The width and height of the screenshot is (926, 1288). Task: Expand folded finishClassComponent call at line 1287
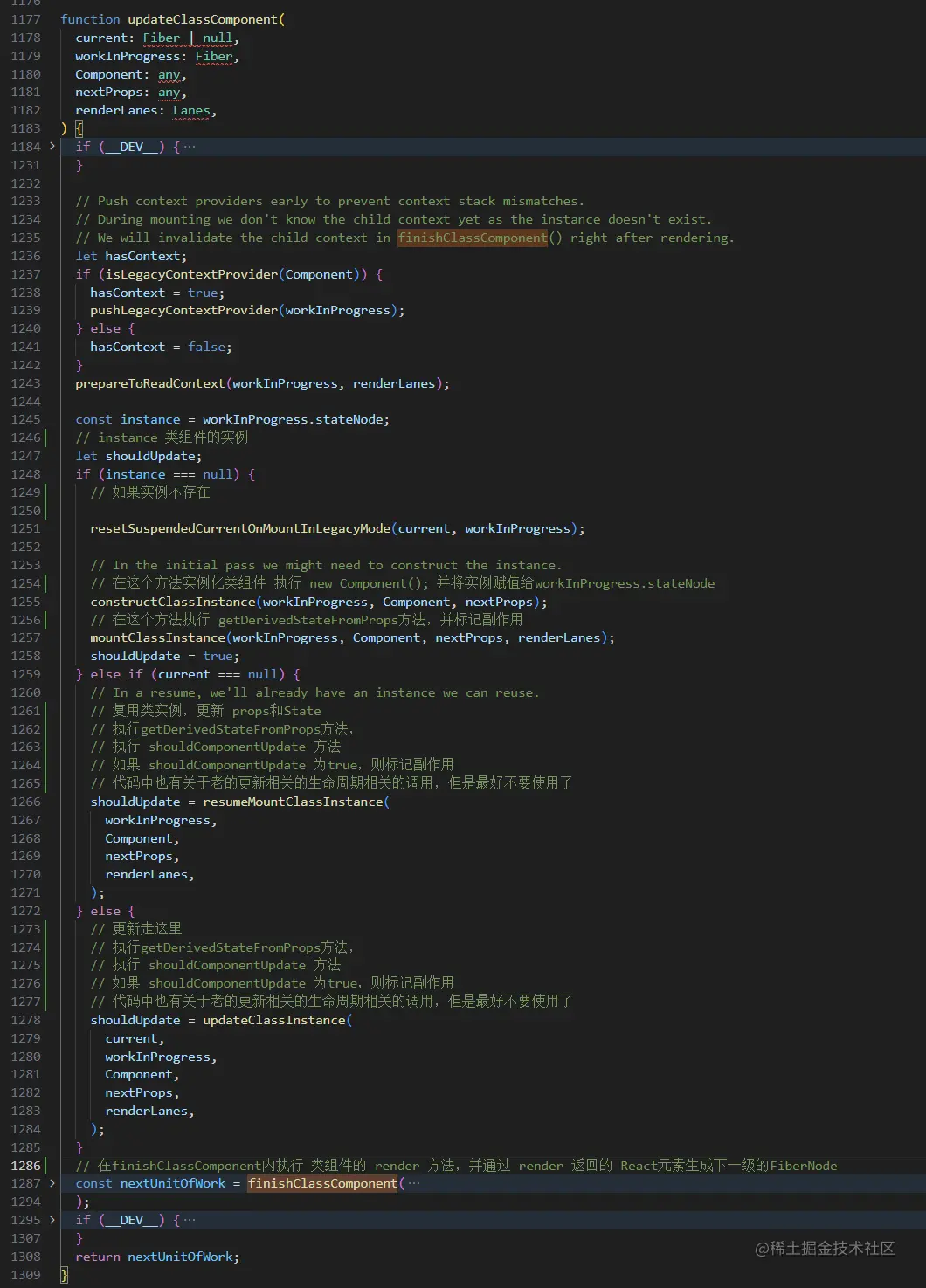click(x=52, y=1183)
